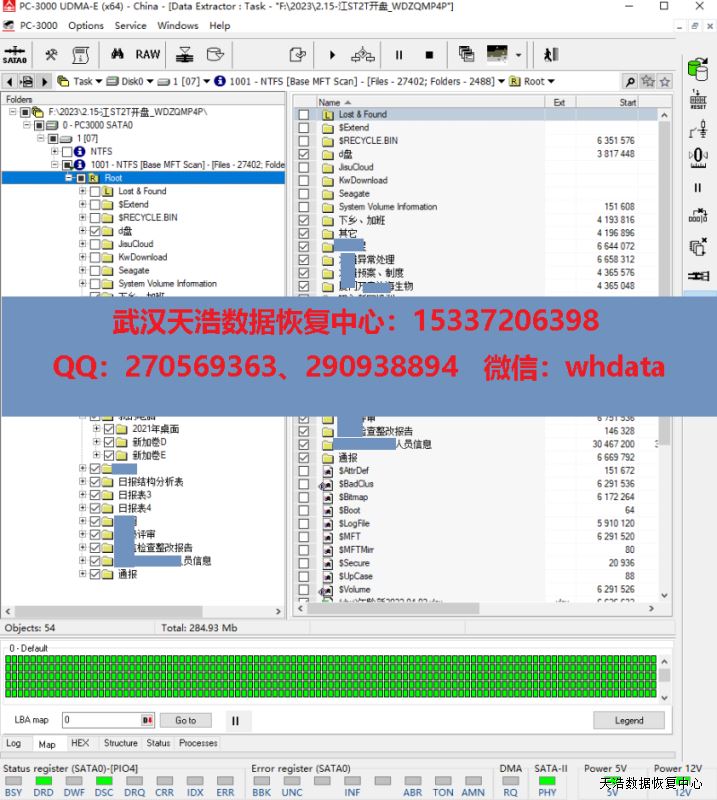Image resolution: width=717 pixels, height=800 pixels.
Task: Click the magnifier icon in path bar
Action: (629, 81)
